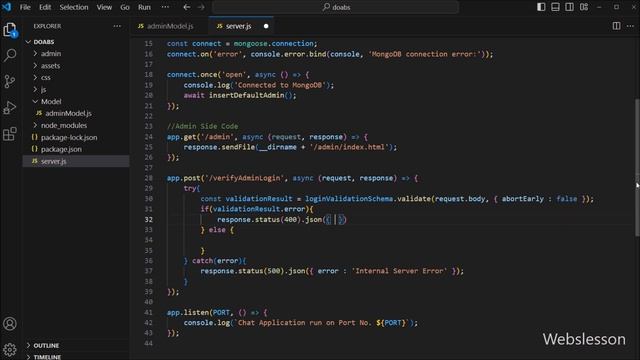Click line number 18 in the gutter
The height and width of the screenshot is (360, 640).
[148, 75]
